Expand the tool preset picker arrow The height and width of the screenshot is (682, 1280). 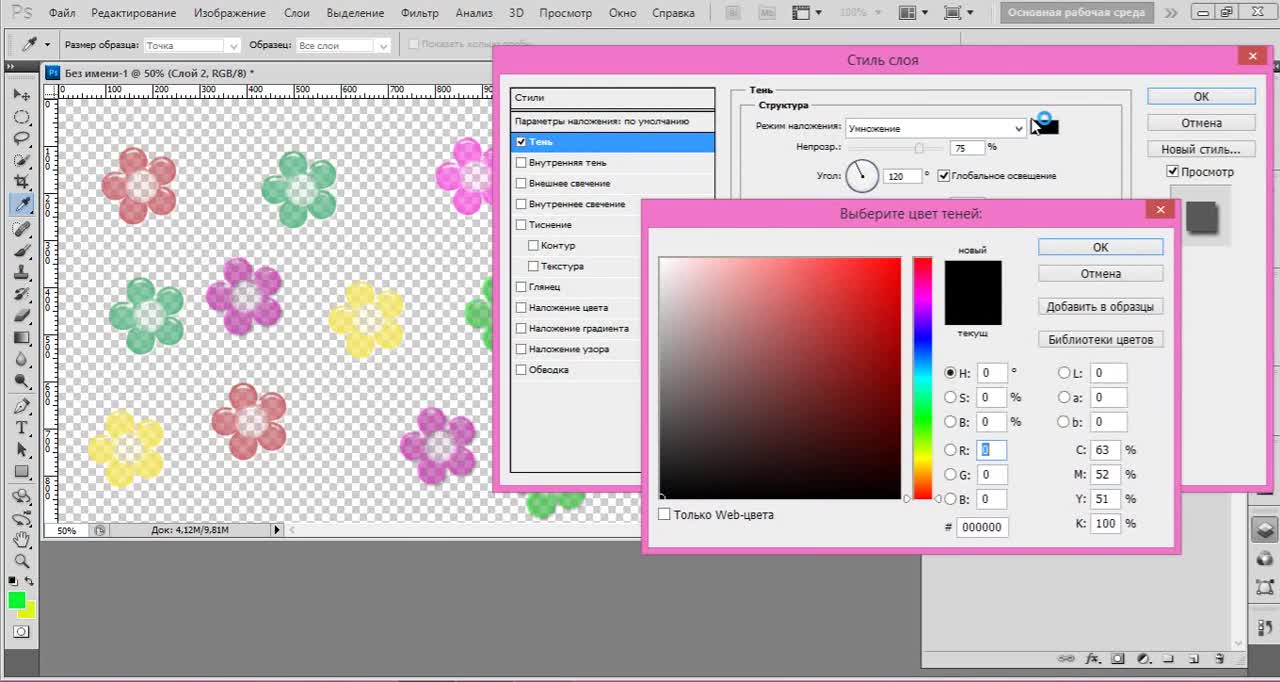tap(48, 46)
